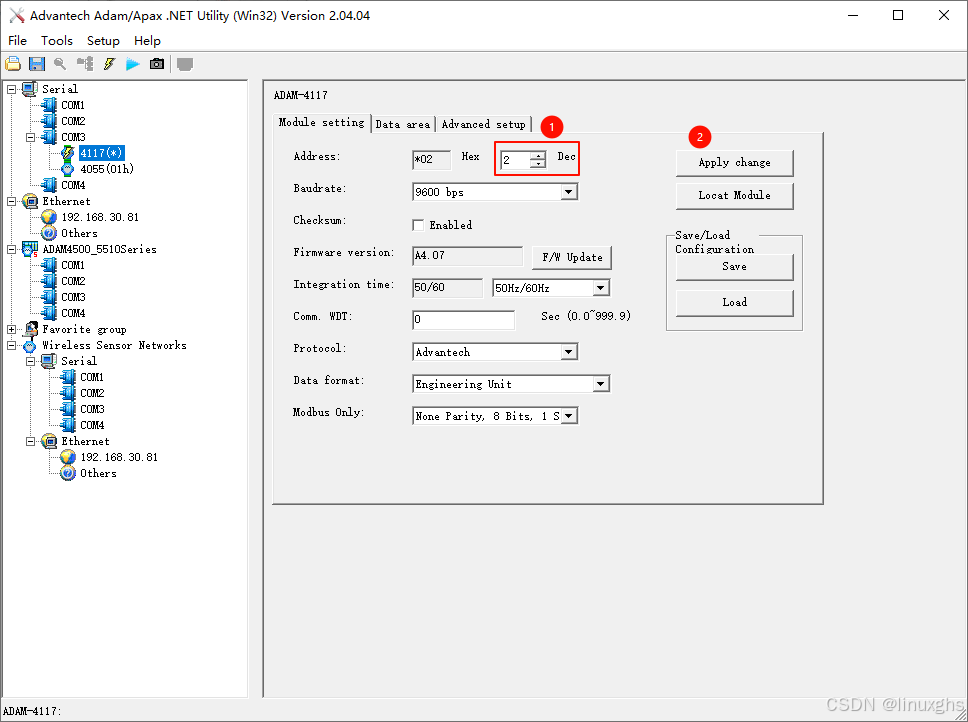Image resolution: width=968 pixels, height=722 pixels.
Task: Collapse the top-level Ethernet tree node
Action: [11, 202]
